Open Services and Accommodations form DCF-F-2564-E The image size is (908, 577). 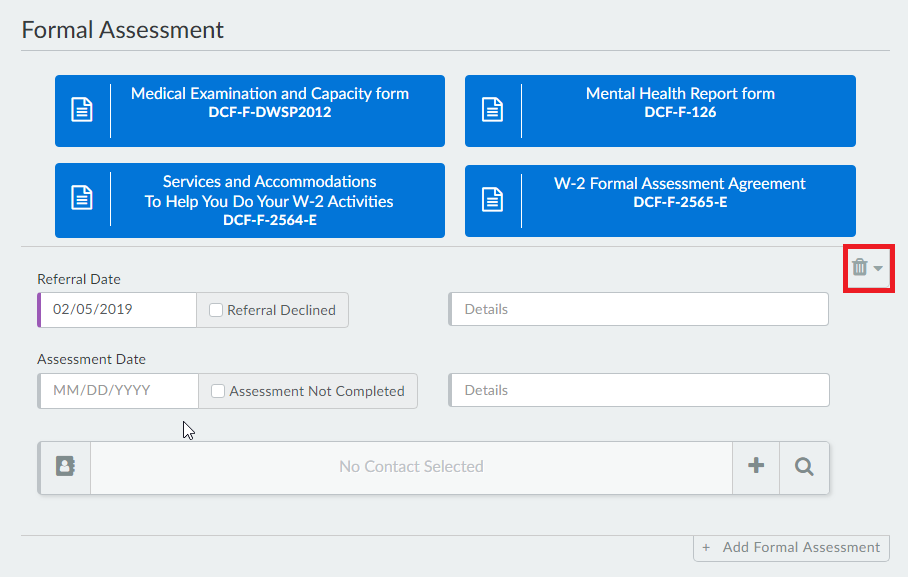point(269,200)
